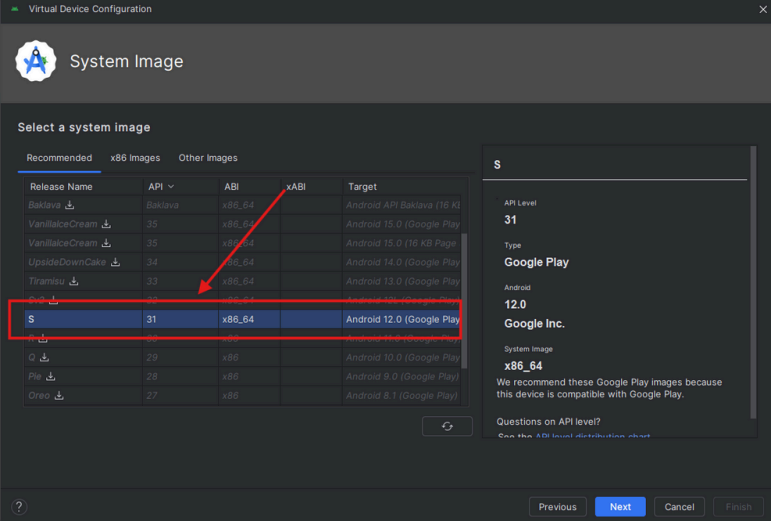Screen dimensions: 778x521
Task: Click the Target column header
Action: (401, 187)
